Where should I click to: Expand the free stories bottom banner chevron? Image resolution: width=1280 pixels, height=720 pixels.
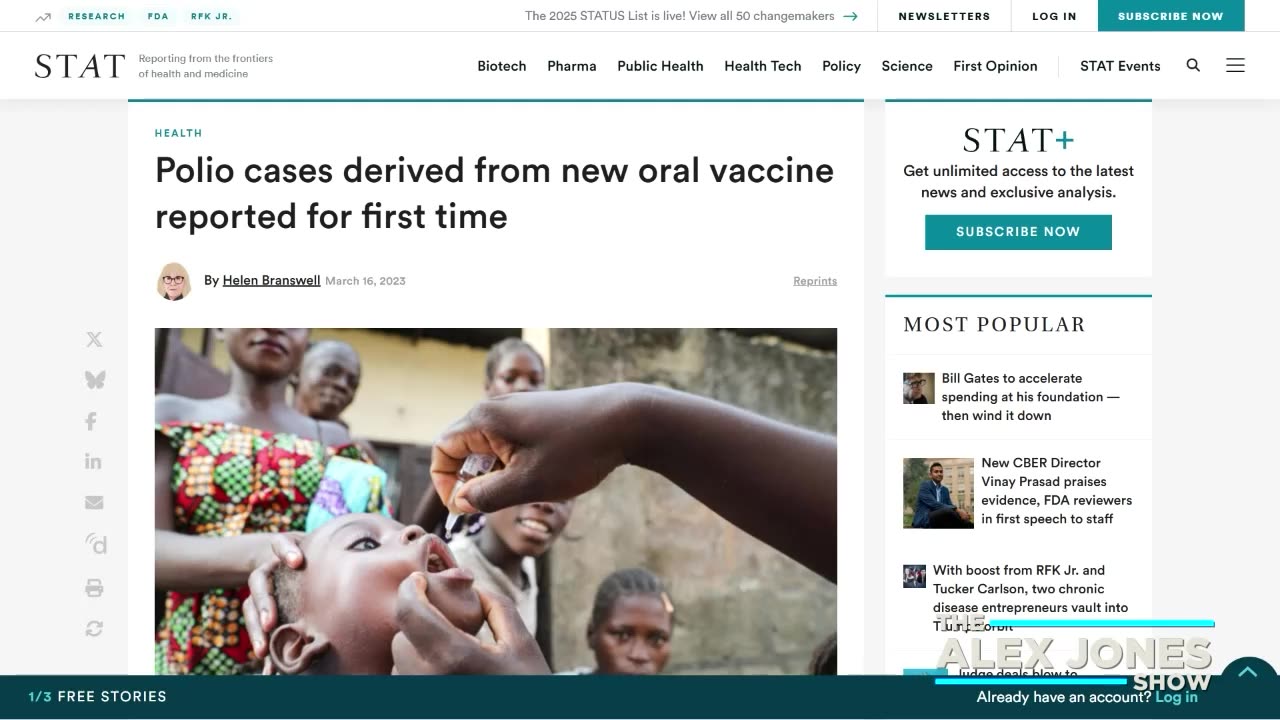point(1247,673)
